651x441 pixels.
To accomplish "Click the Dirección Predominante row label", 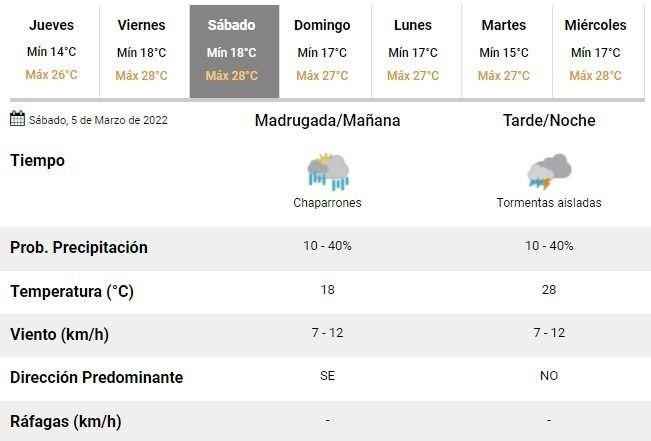I will (x=96, y=378).
